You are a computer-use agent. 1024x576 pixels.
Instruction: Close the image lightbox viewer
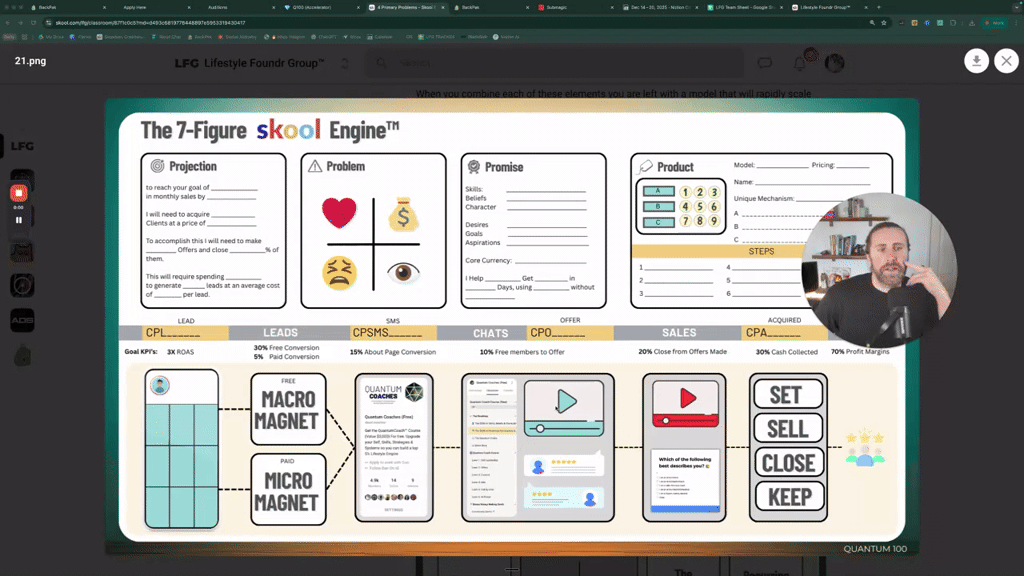[1006, 61]
